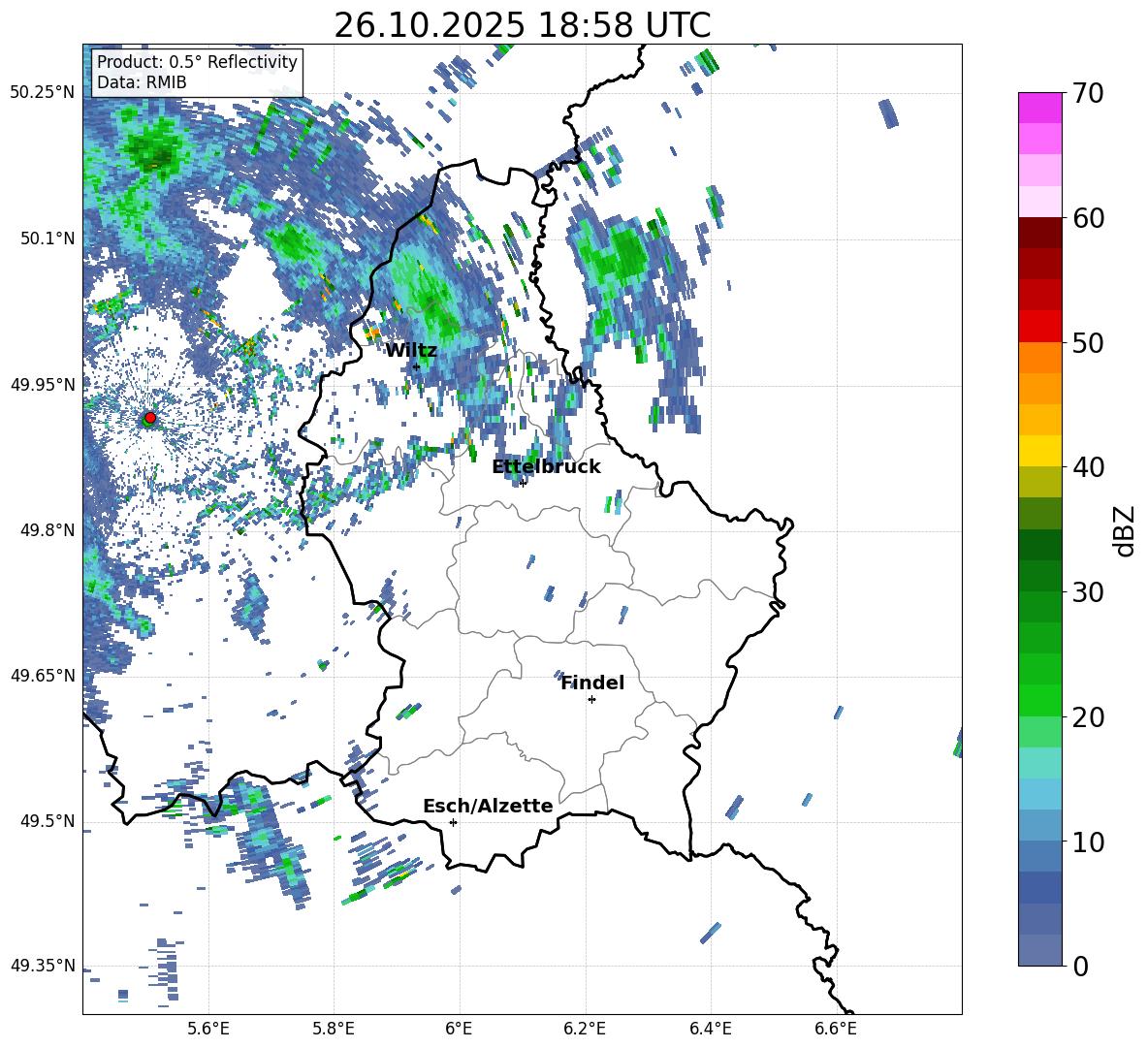Click the 50.1°N latitude label
This screenshot has width=1148, height=1048.
pos(48,238)
